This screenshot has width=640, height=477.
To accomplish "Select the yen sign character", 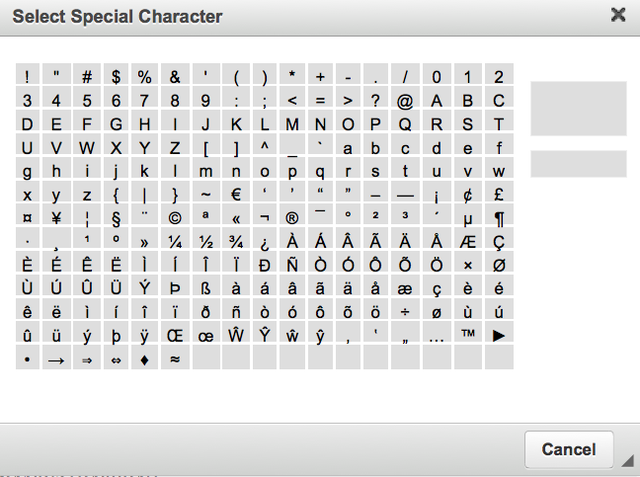I will [57, 218].
